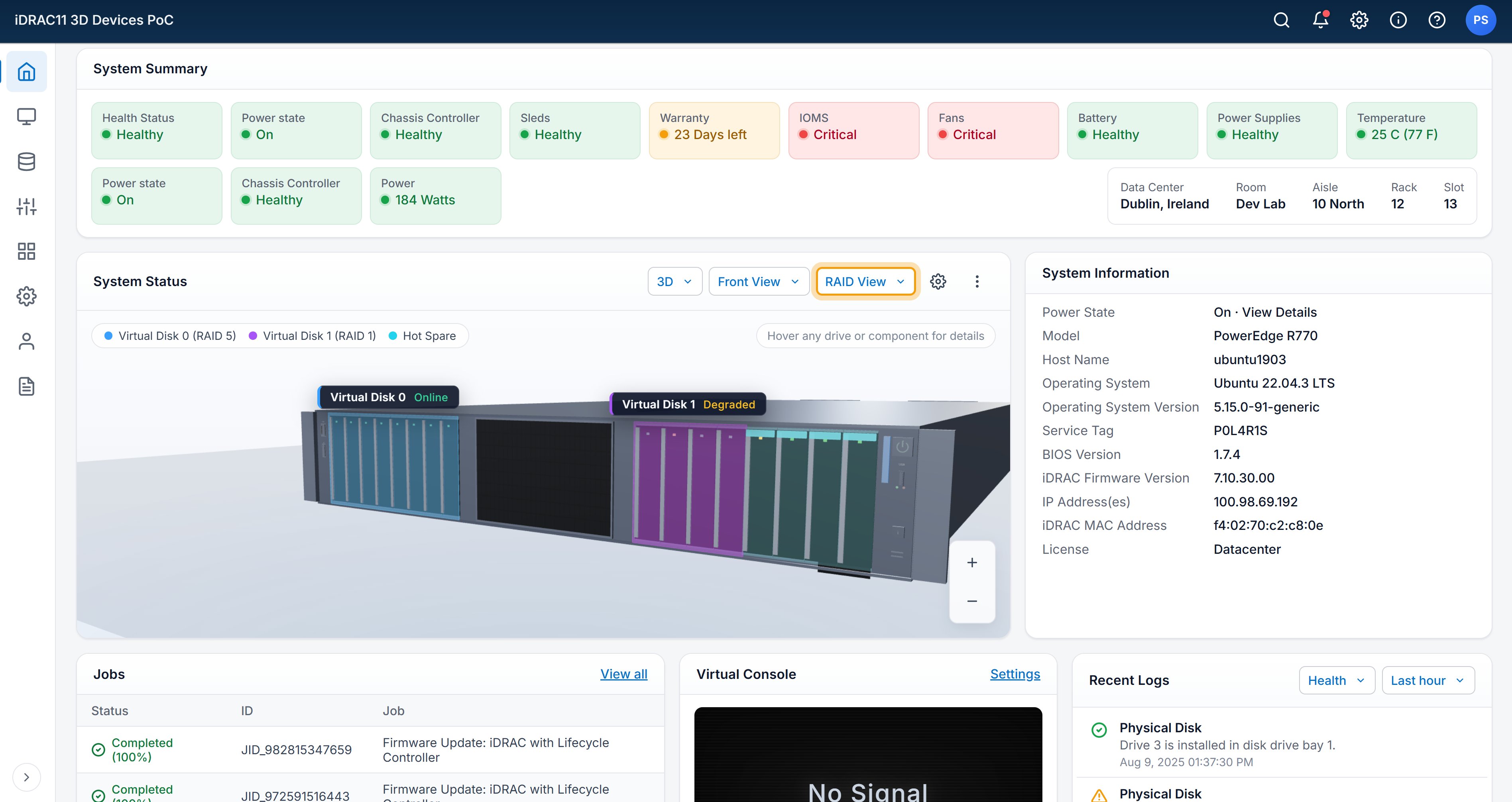Open the Health filter dropdown in Recent Logs
The width and height of the screenshot is (1512, 802).
click(1337, 680)
